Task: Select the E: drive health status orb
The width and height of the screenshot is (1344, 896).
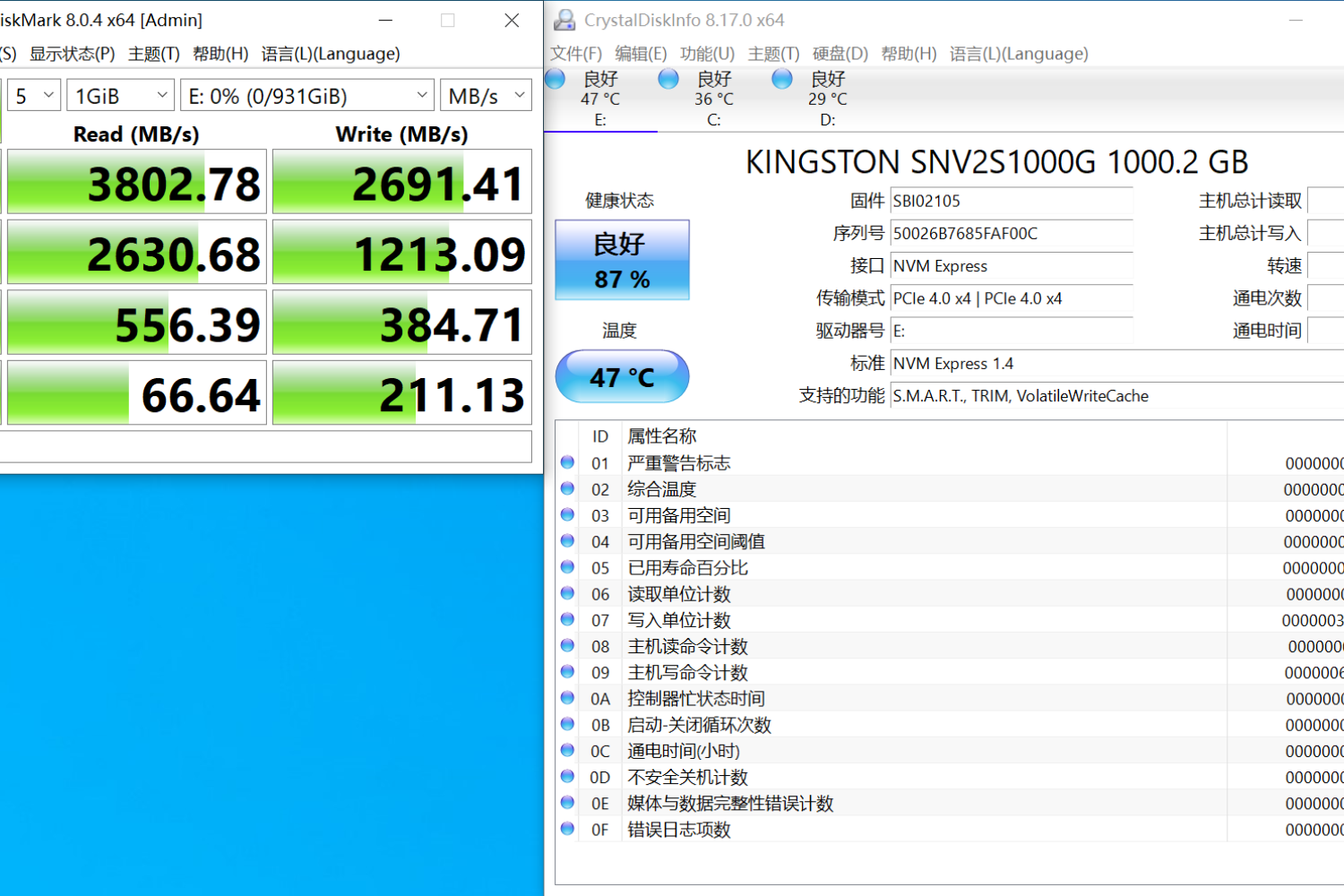Action: pyautogui.click(x=556, y=79)
